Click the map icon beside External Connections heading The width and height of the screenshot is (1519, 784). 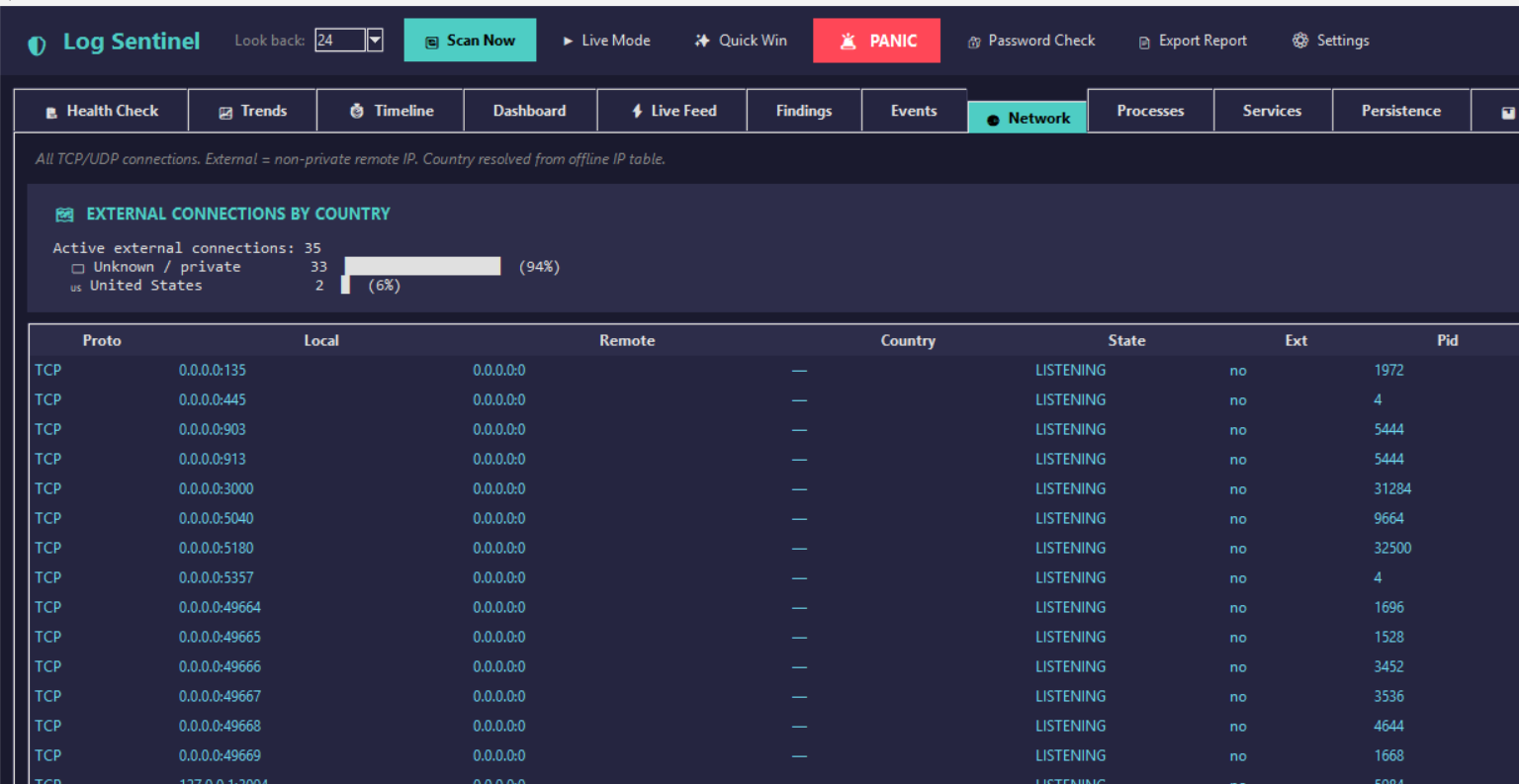(x=65, y=215)
